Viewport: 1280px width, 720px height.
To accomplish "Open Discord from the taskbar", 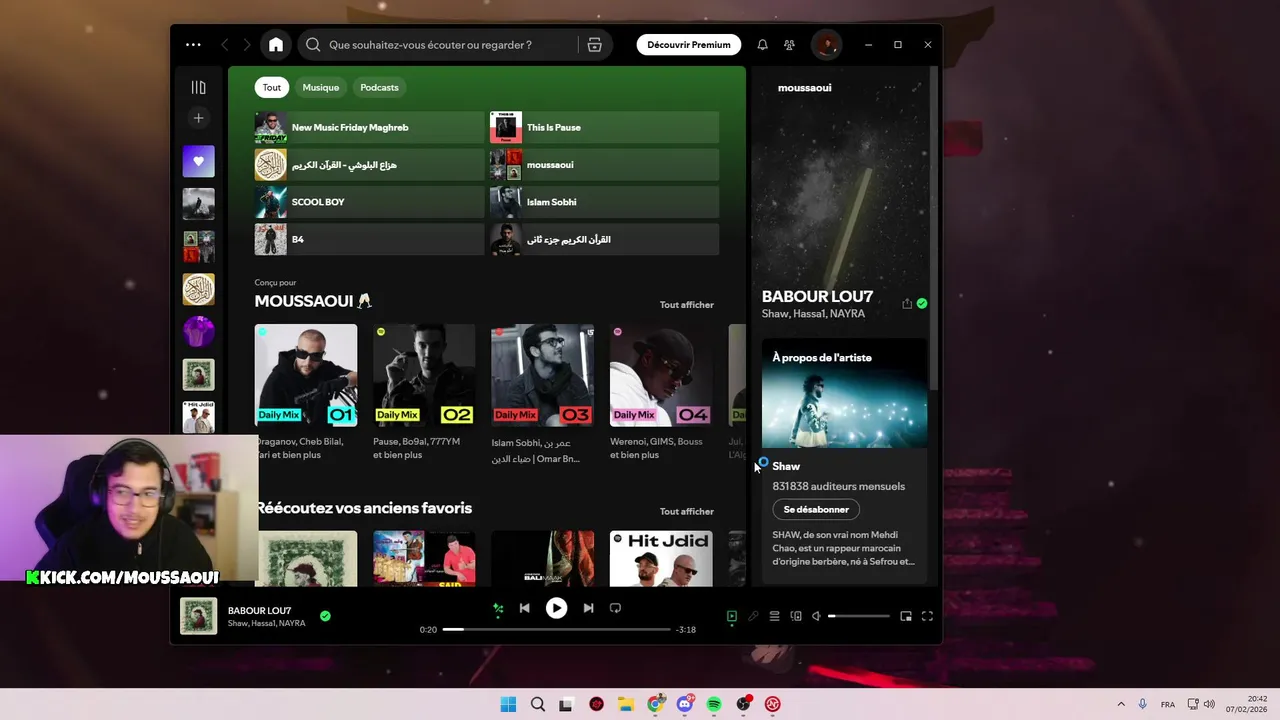I will (685, 704).
